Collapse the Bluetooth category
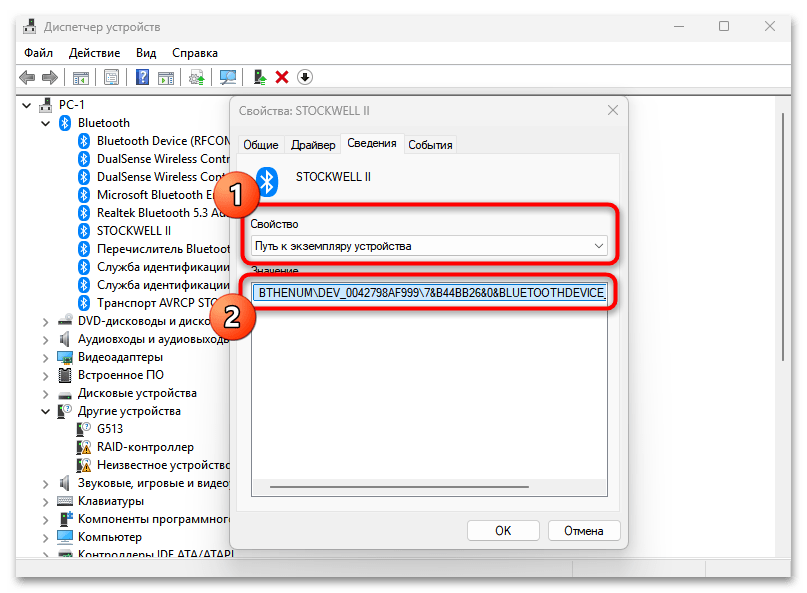Viewport: 807px width, 593px height. (46, 124)
